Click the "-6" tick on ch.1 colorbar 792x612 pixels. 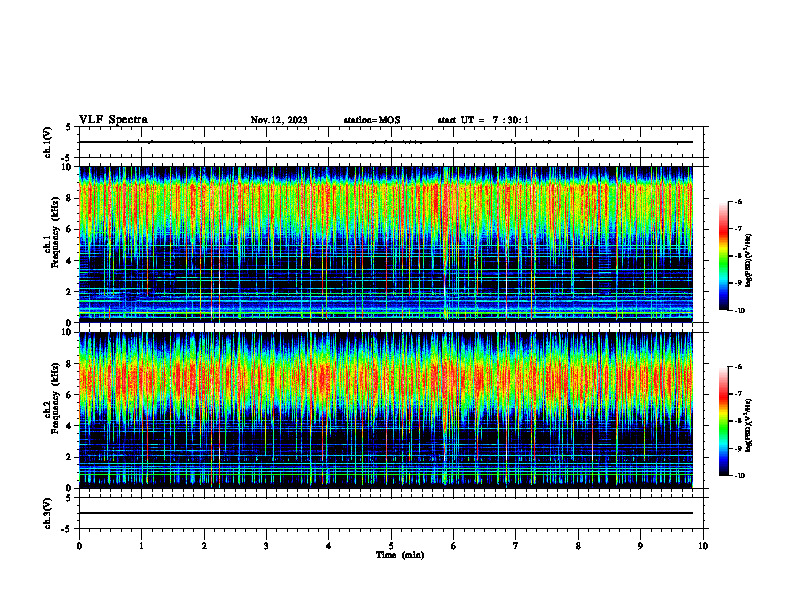[738, 202]
